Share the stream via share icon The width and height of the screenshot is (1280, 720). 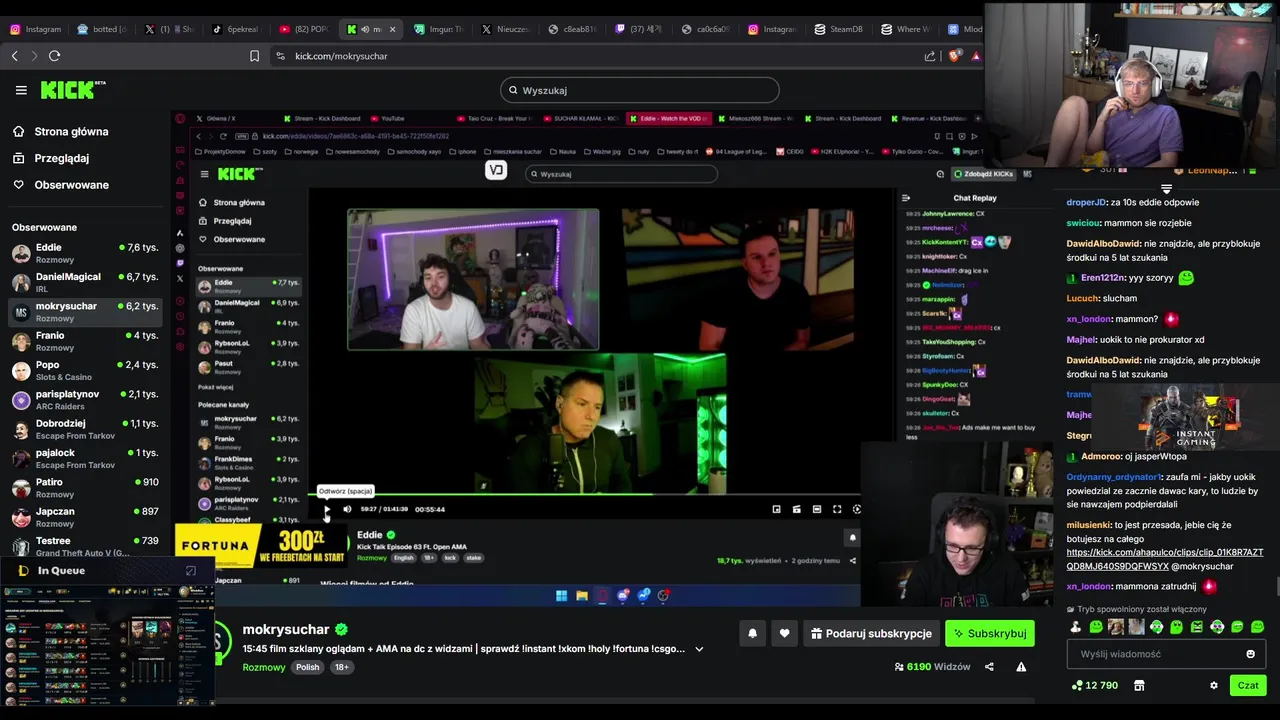click(x=989, y=667)
